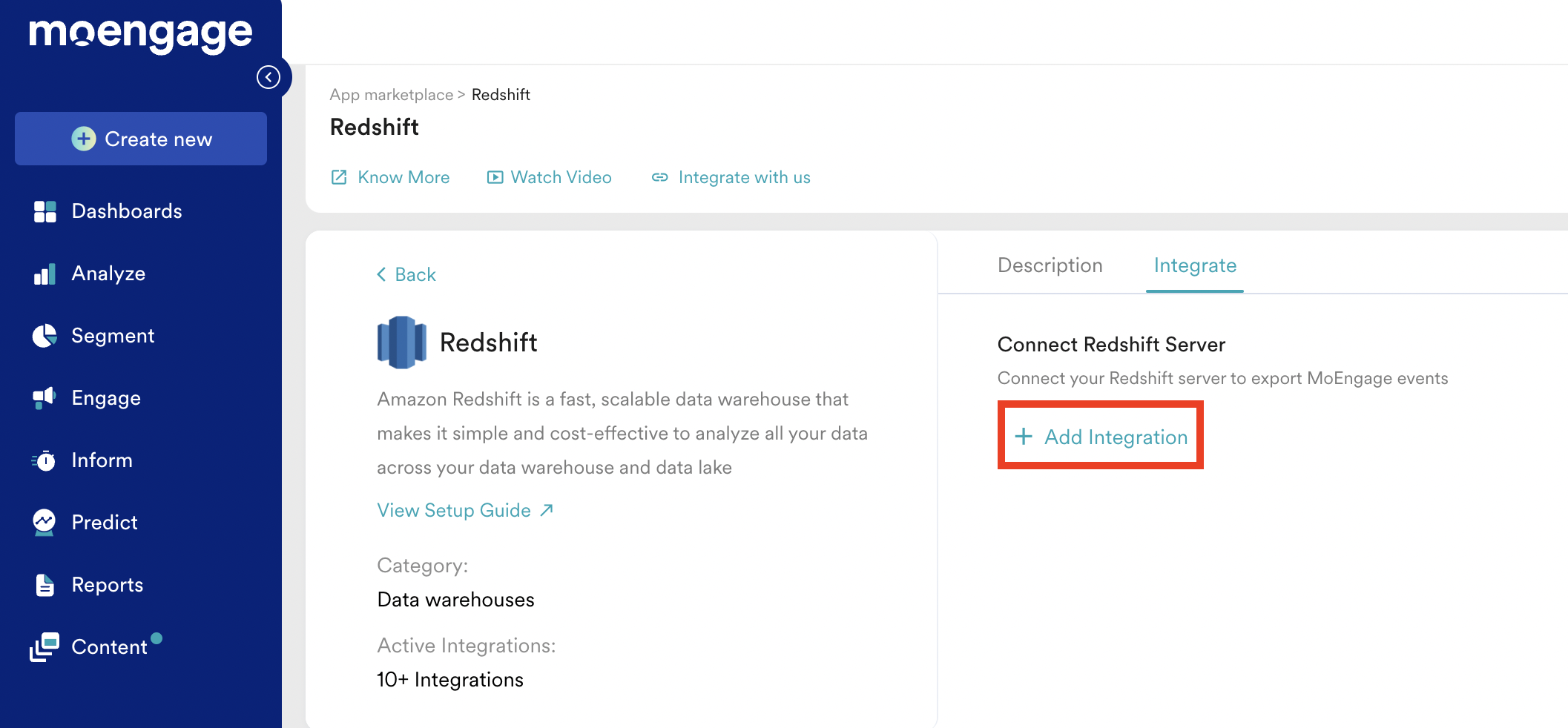This screenshot has width=1568, height=728.
Task: Open View Setup Guide
Action: [453, 510]
